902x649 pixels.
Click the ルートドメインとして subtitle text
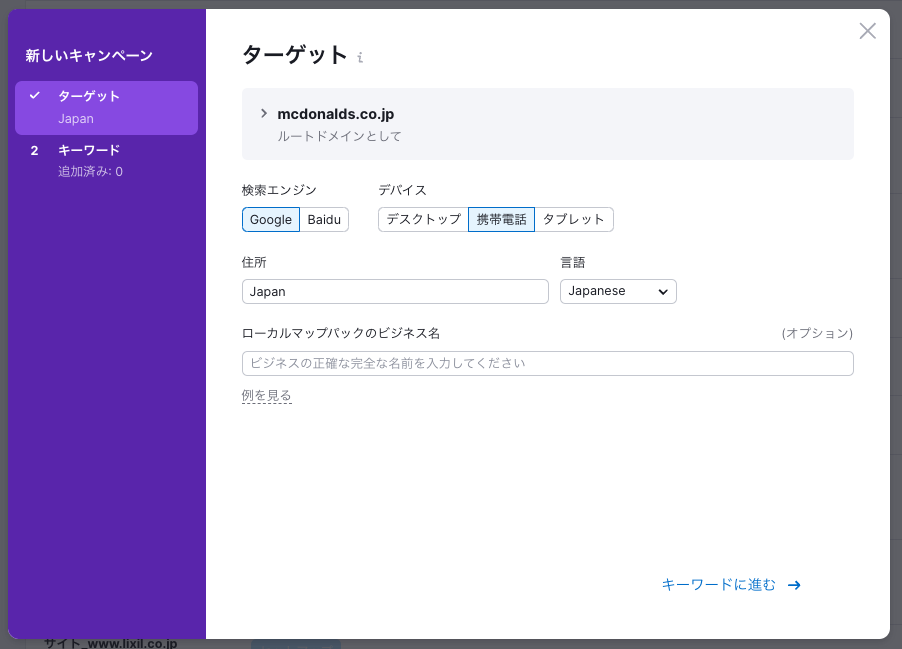click(x=339, y=136)
